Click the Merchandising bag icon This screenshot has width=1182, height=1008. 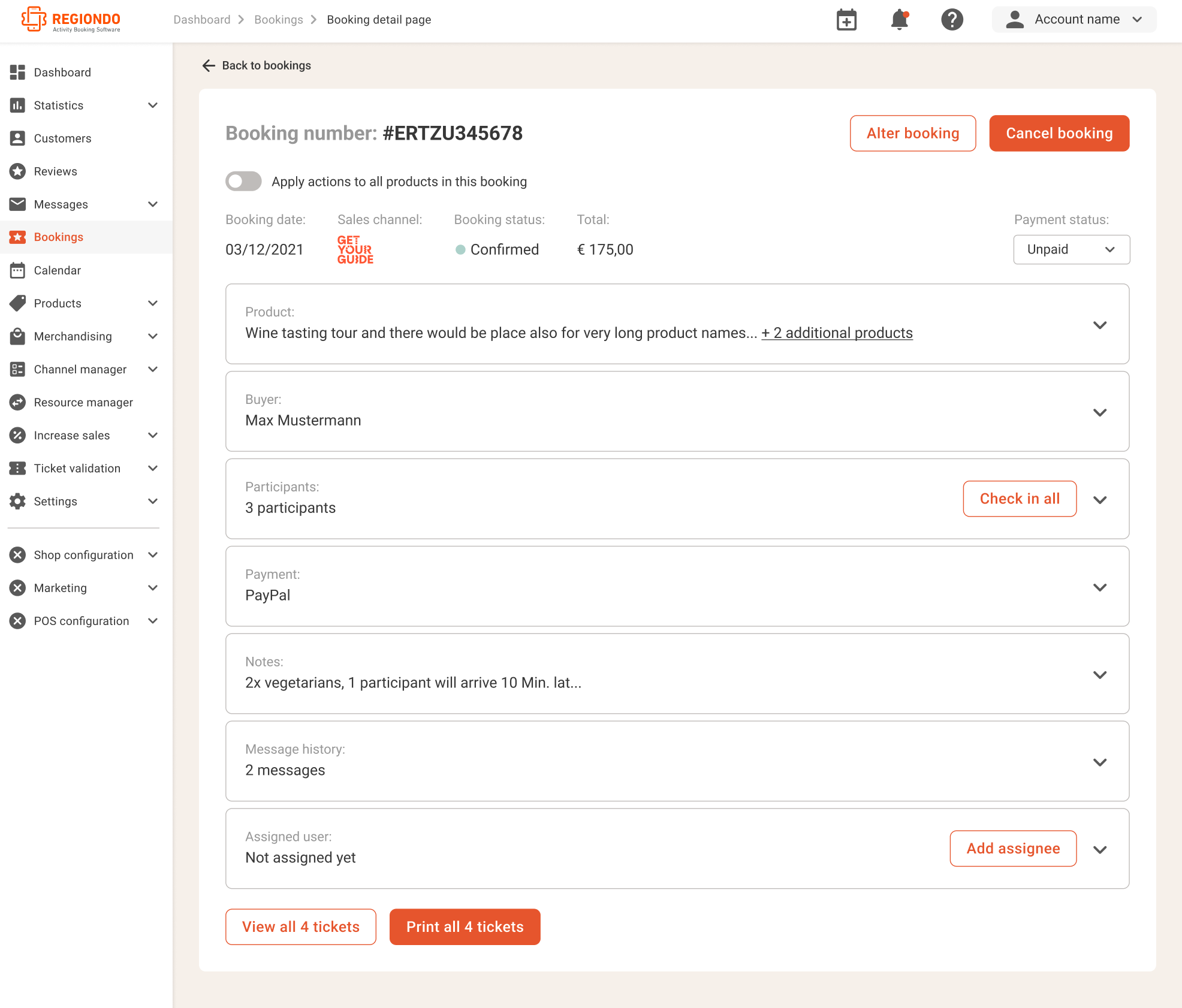coord(17,336)
